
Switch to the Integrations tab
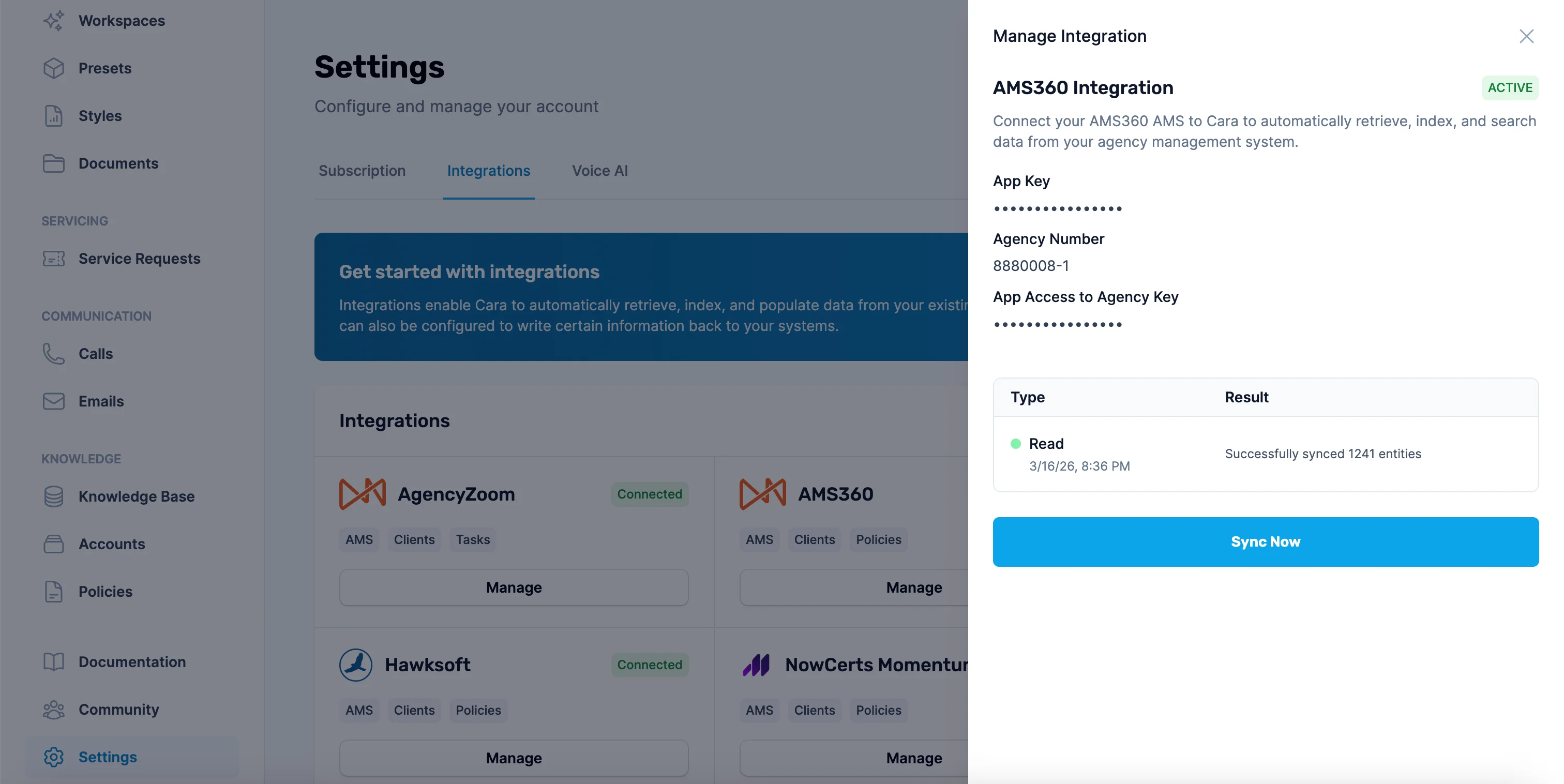489,171
